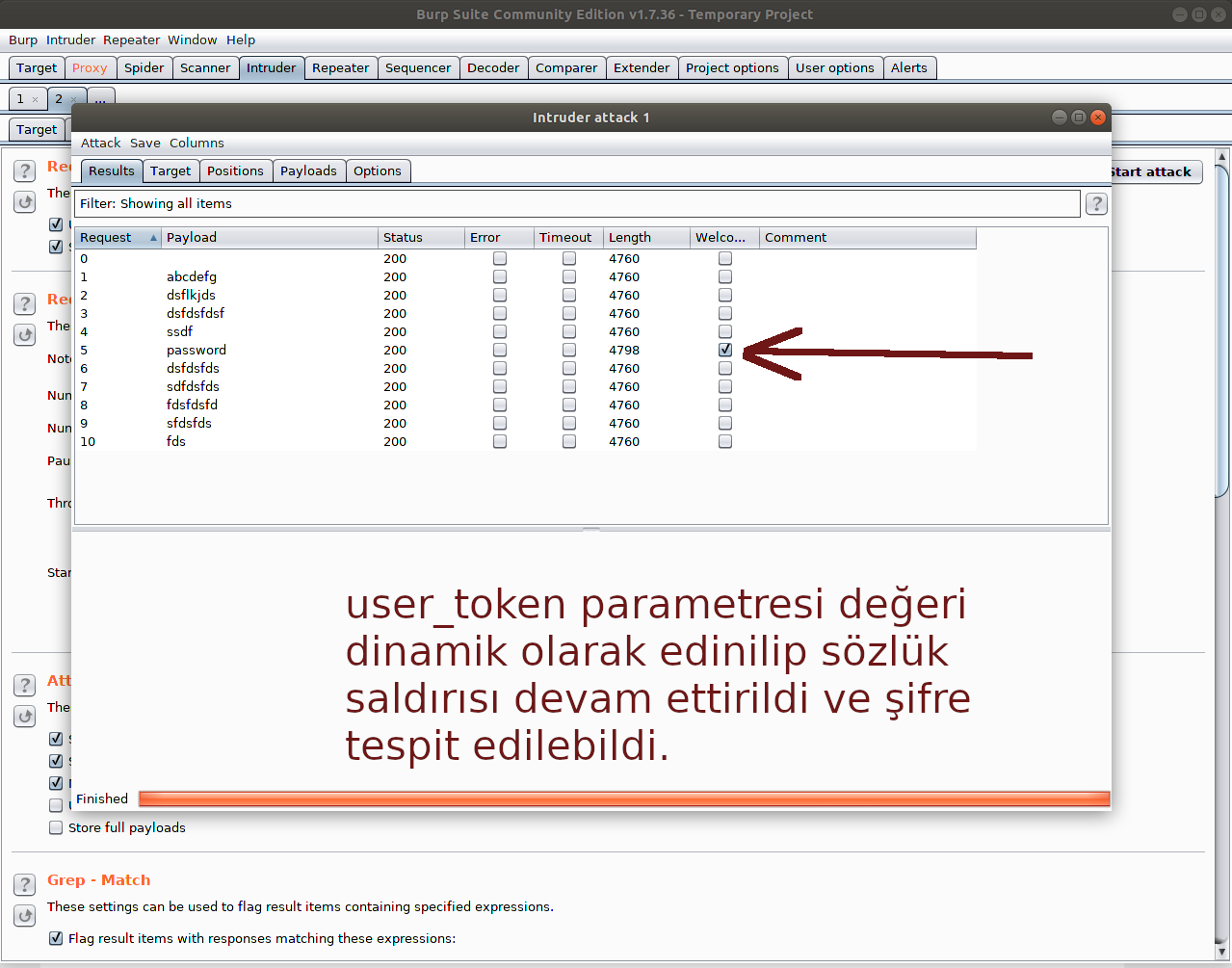Click the Finished attack progress bar
The height and width of the screenshot is (968, 1232).
pos(624,798)
